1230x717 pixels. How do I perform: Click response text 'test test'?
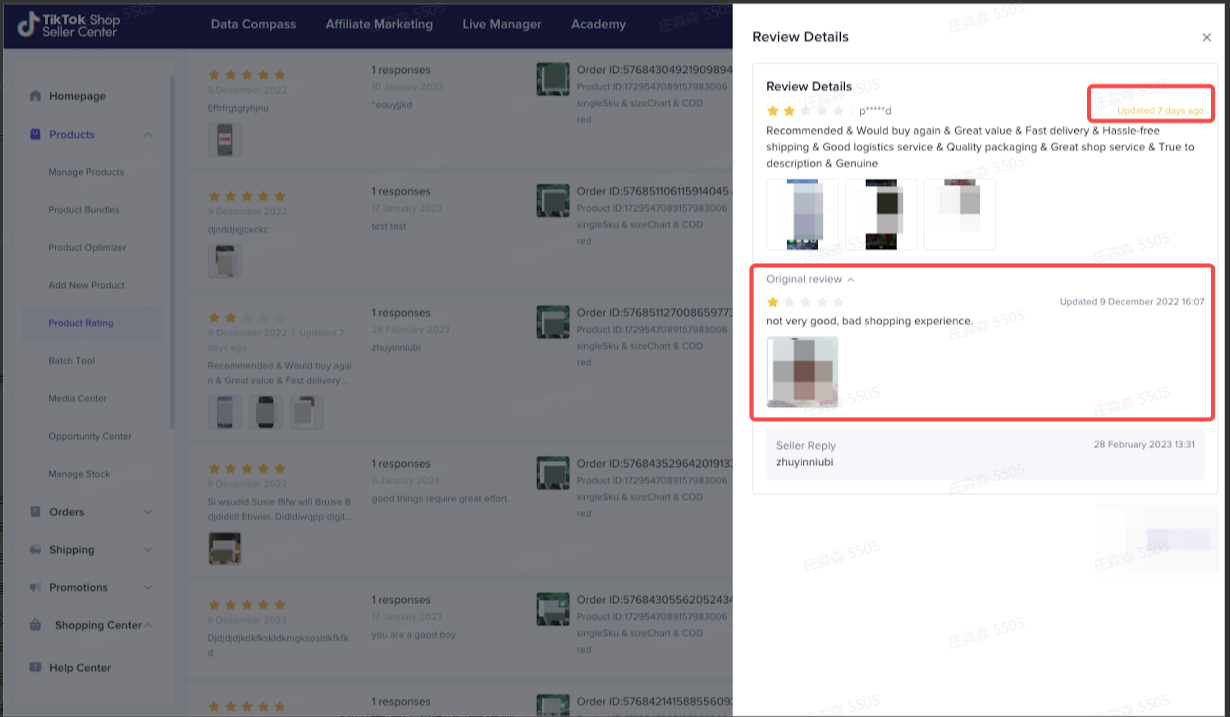pyautogui.click(x=389, y=226)
